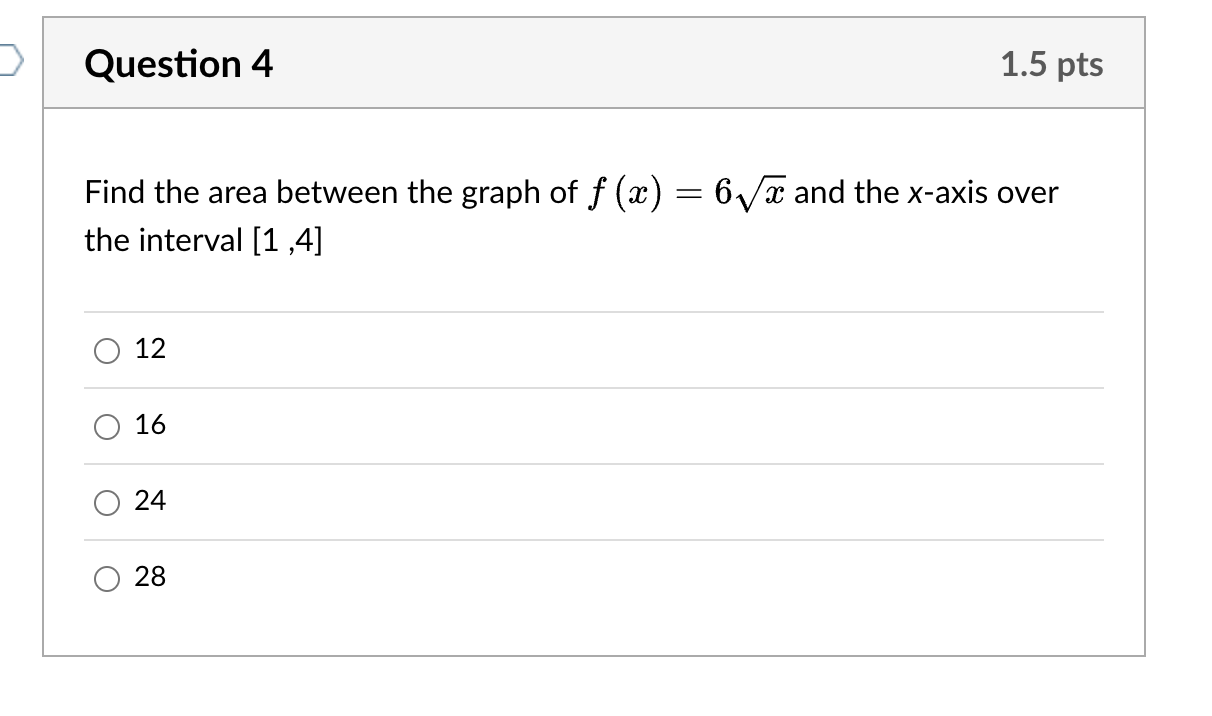
Task: Select 28 as your answer
Action: (x=107, y=578)
